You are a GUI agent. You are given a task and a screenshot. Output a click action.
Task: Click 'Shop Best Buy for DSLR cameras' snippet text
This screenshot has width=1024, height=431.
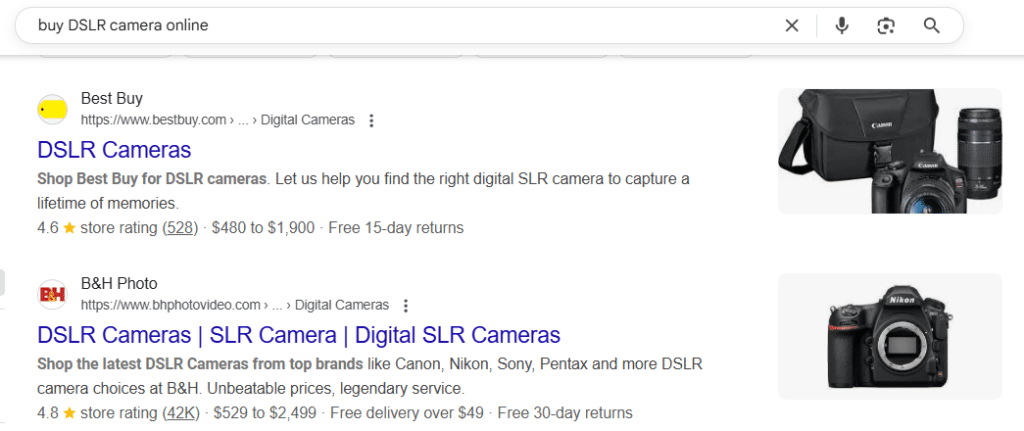click(152, 179)
